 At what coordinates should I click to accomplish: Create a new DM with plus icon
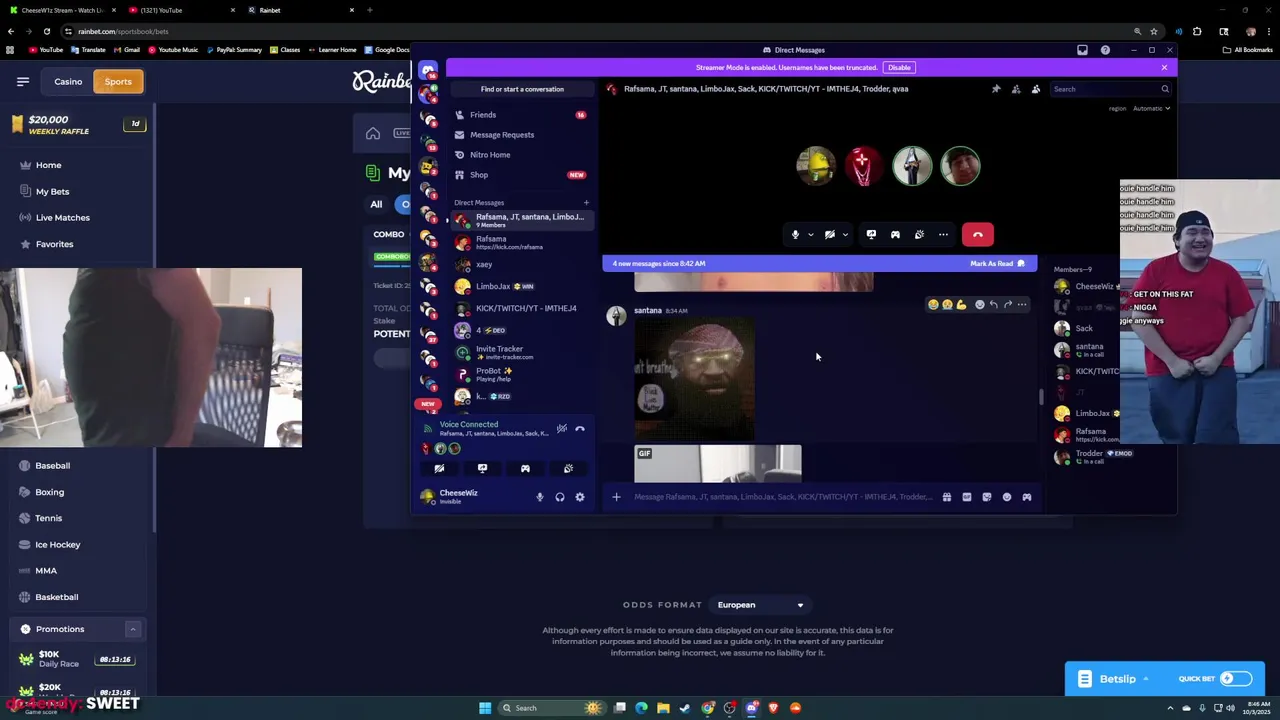click(586, 203)
